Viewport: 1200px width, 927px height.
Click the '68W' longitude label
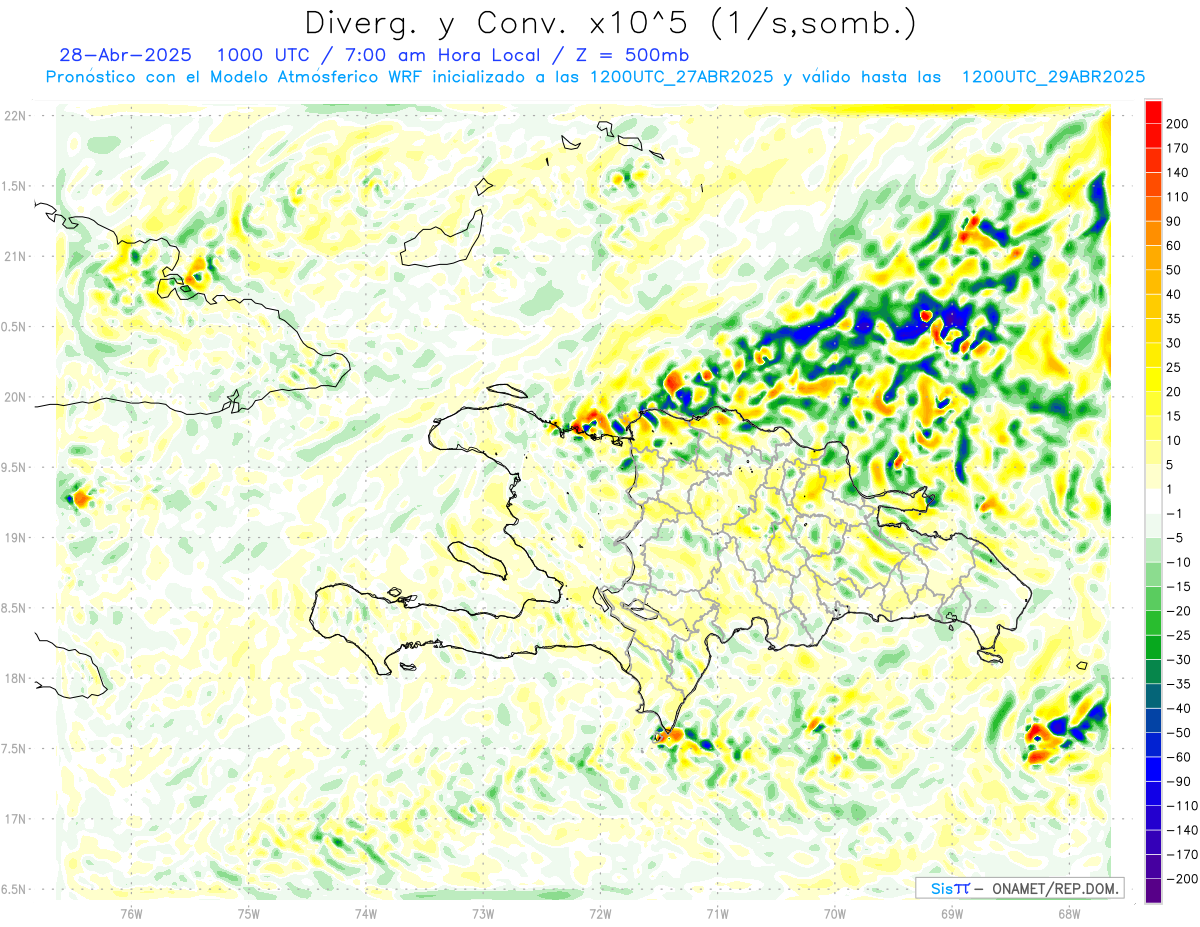(1068, 913)
